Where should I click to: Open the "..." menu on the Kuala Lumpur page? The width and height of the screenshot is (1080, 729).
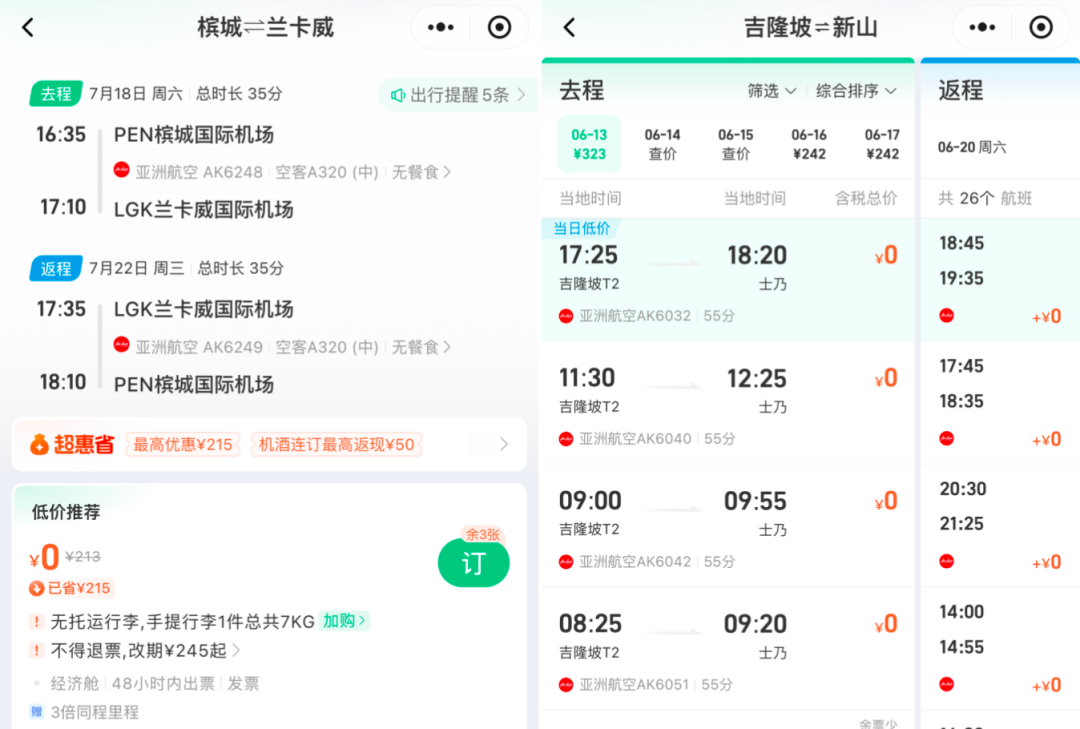(982, 27)
